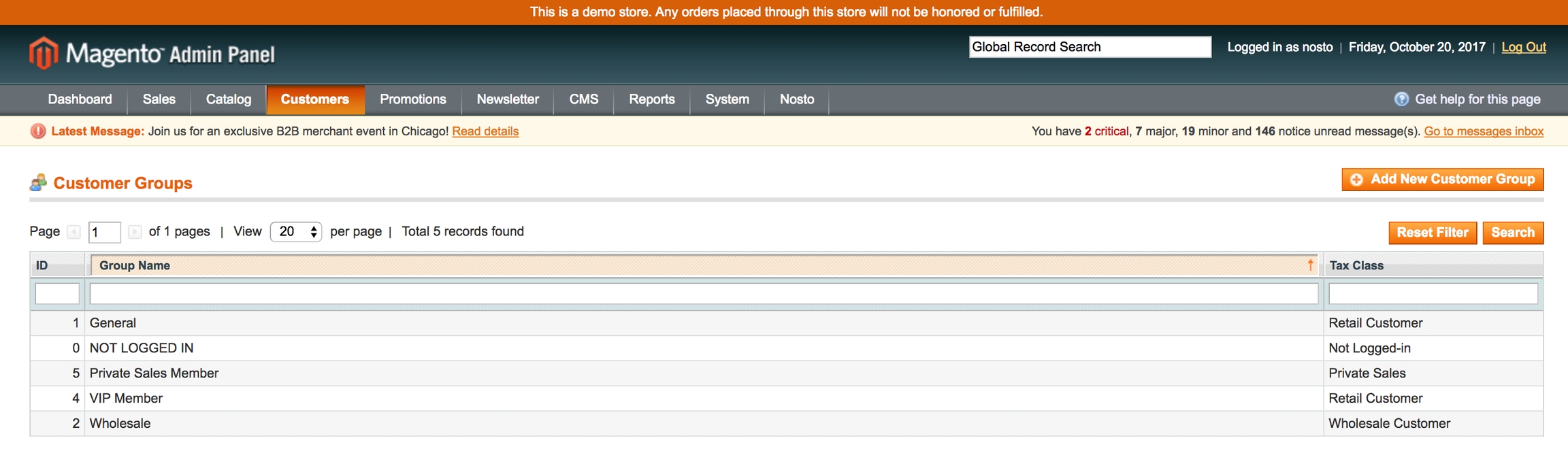
Task: Open the System menu
Action: point(727,99)
